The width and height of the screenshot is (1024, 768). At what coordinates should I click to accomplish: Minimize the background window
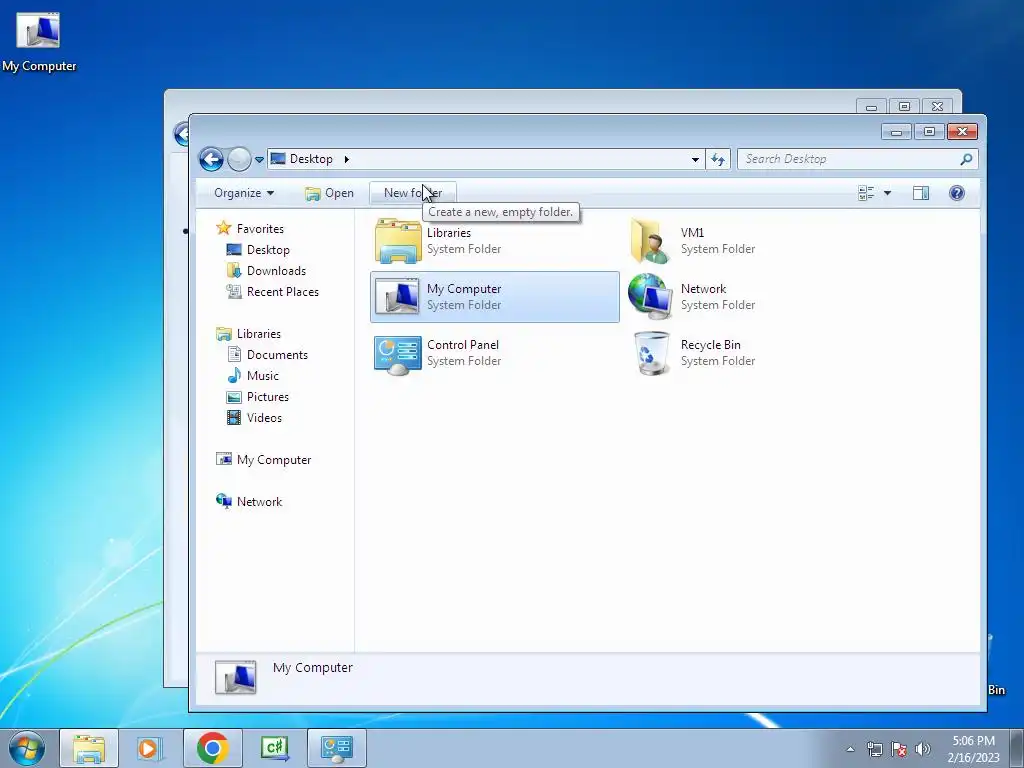(871, 106)
